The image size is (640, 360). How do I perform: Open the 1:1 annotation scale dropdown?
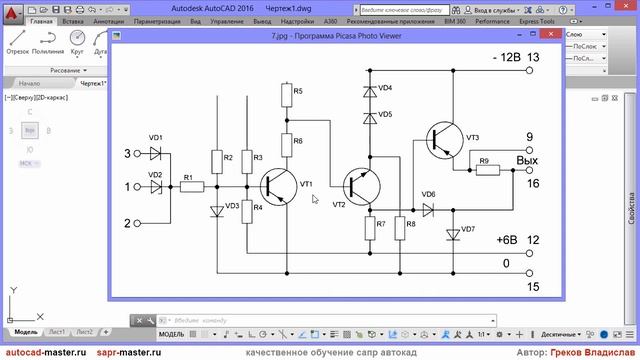coord(484,334)
